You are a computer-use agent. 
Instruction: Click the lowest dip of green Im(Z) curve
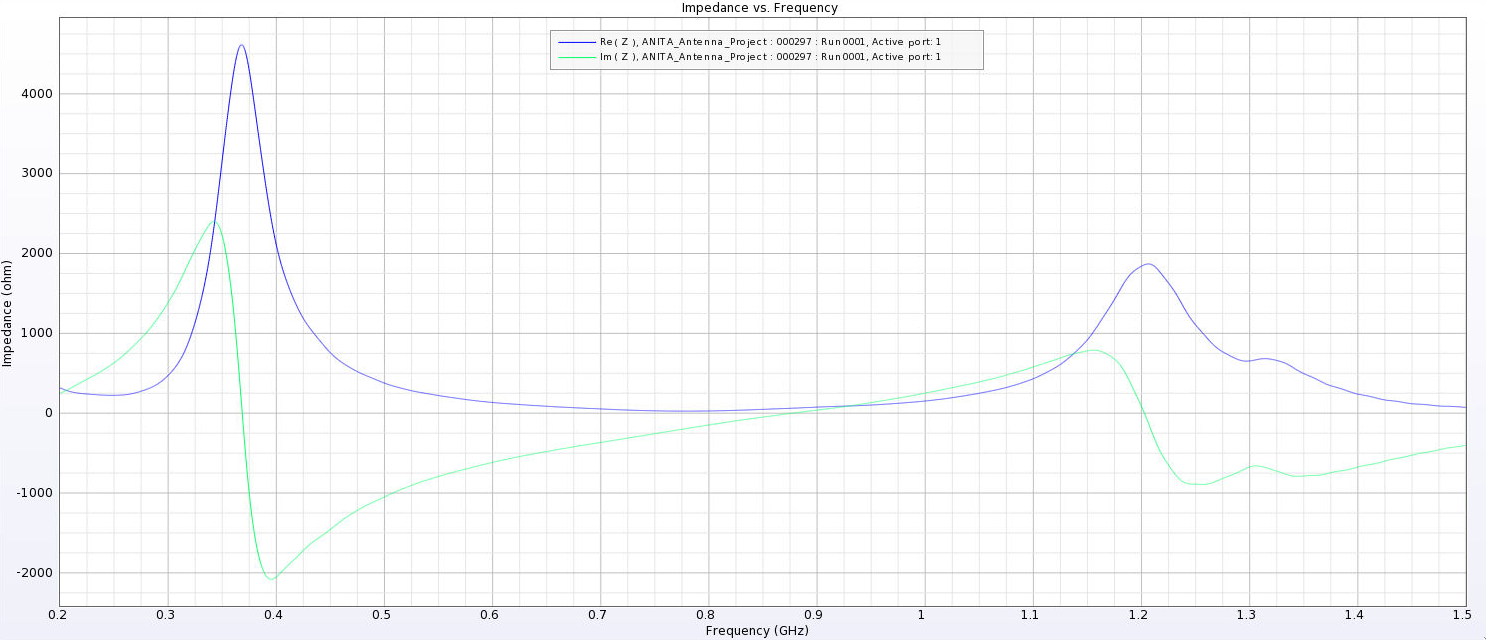click(x=270, y=579)
